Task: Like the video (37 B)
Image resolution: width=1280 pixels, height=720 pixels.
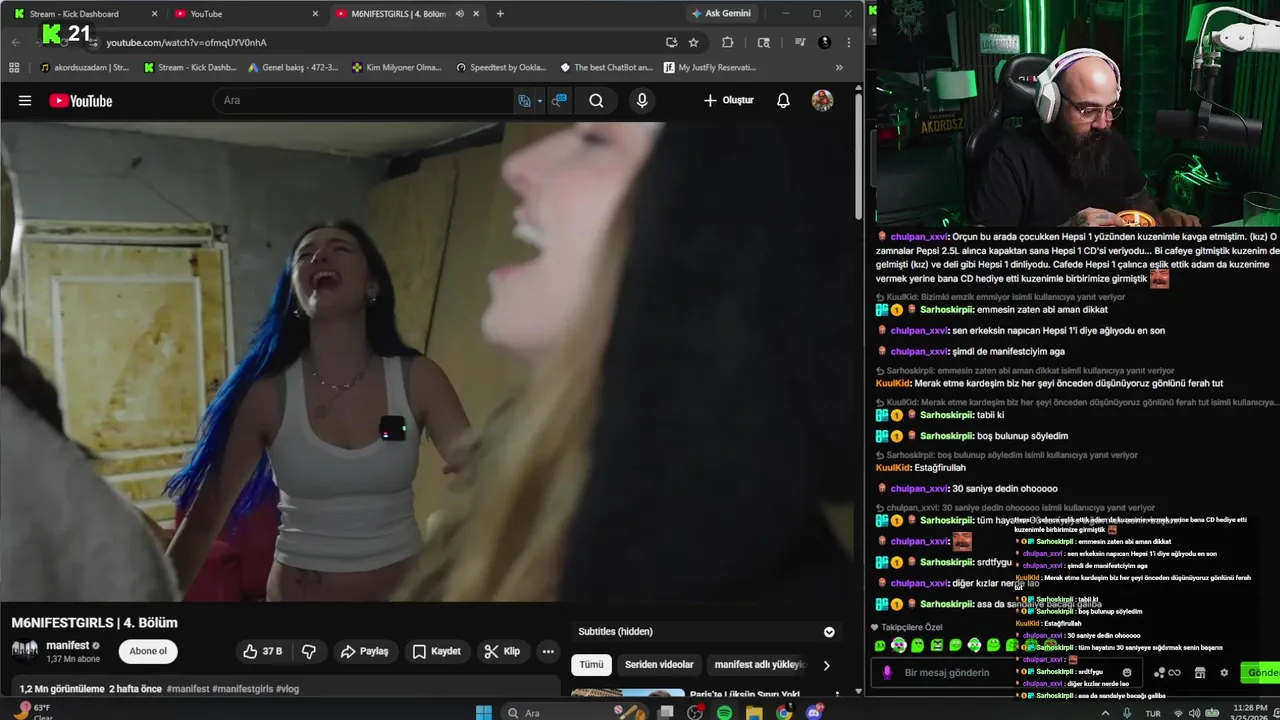Action: [263, 651]
